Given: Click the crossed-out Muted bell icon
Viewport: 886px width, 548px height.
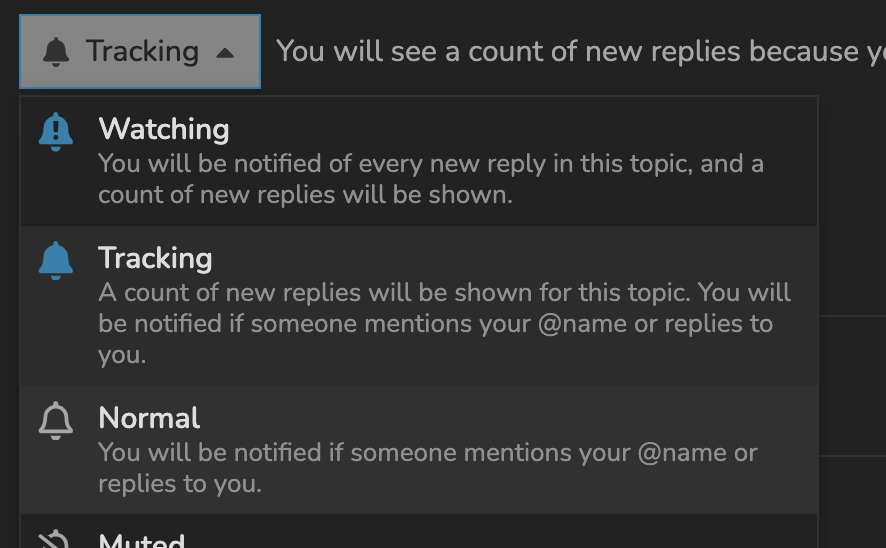Looking at the screenshot, I should [x=54, y=540].
